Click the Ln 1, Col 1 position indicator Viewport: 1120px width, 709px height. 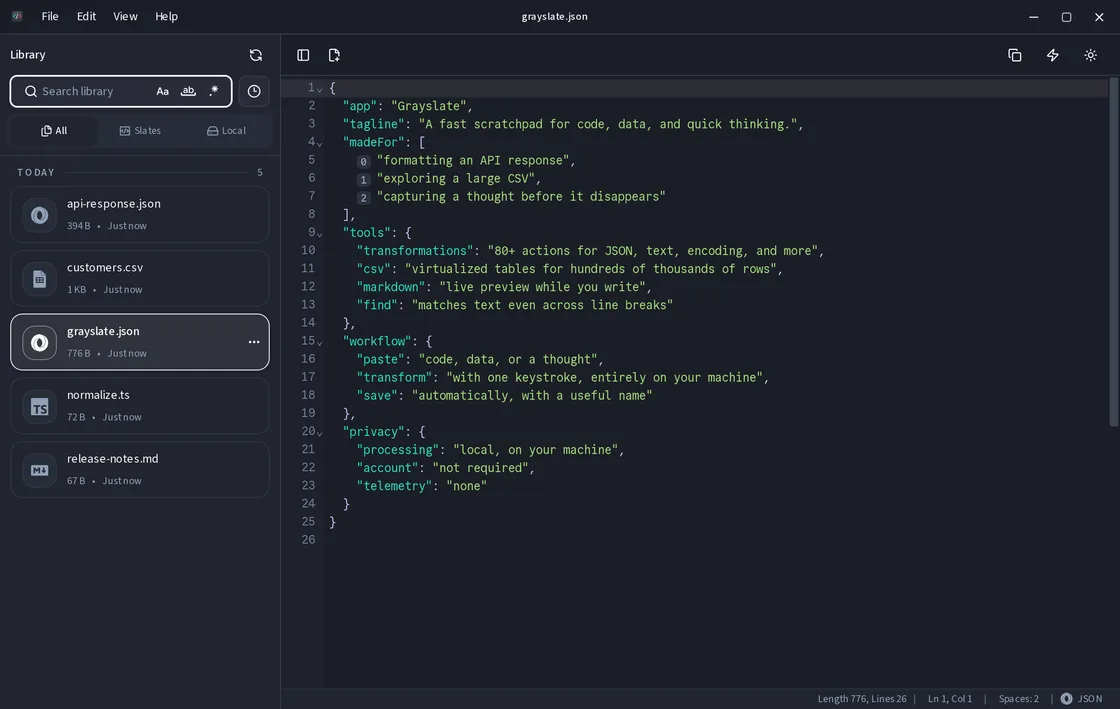pyautogui.click(x=950, y=699)
